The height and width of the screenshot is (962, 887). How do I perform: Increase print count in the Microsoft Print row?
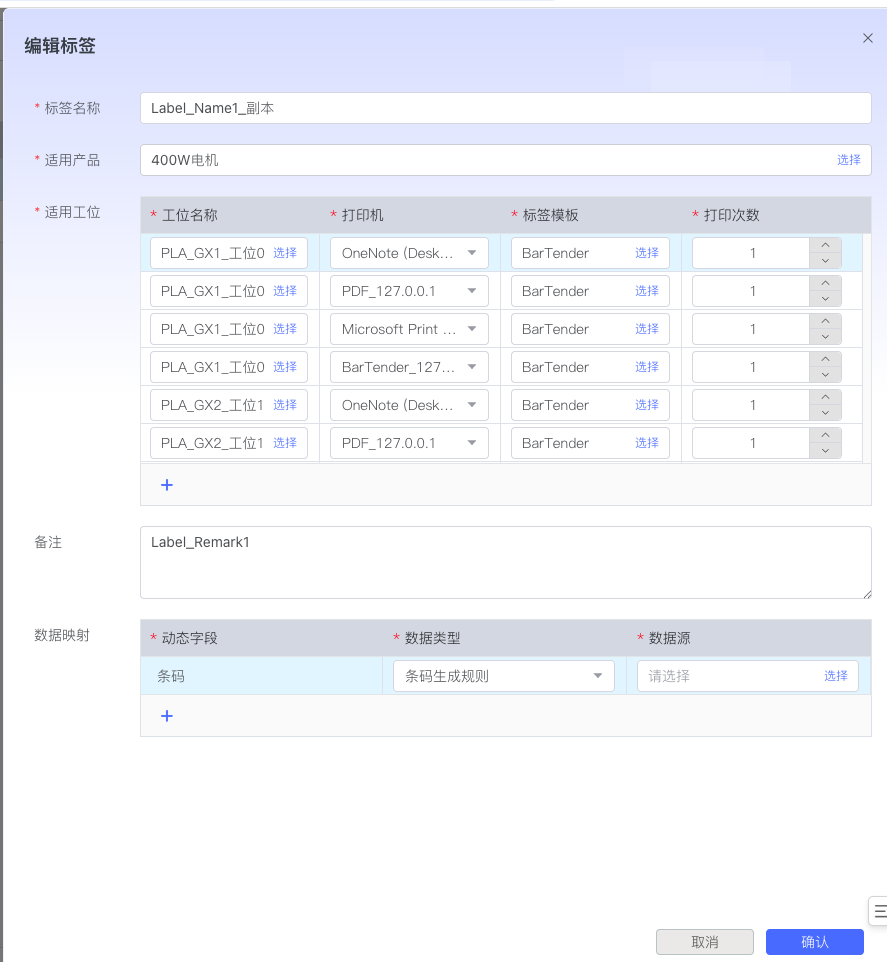point(825,321)
